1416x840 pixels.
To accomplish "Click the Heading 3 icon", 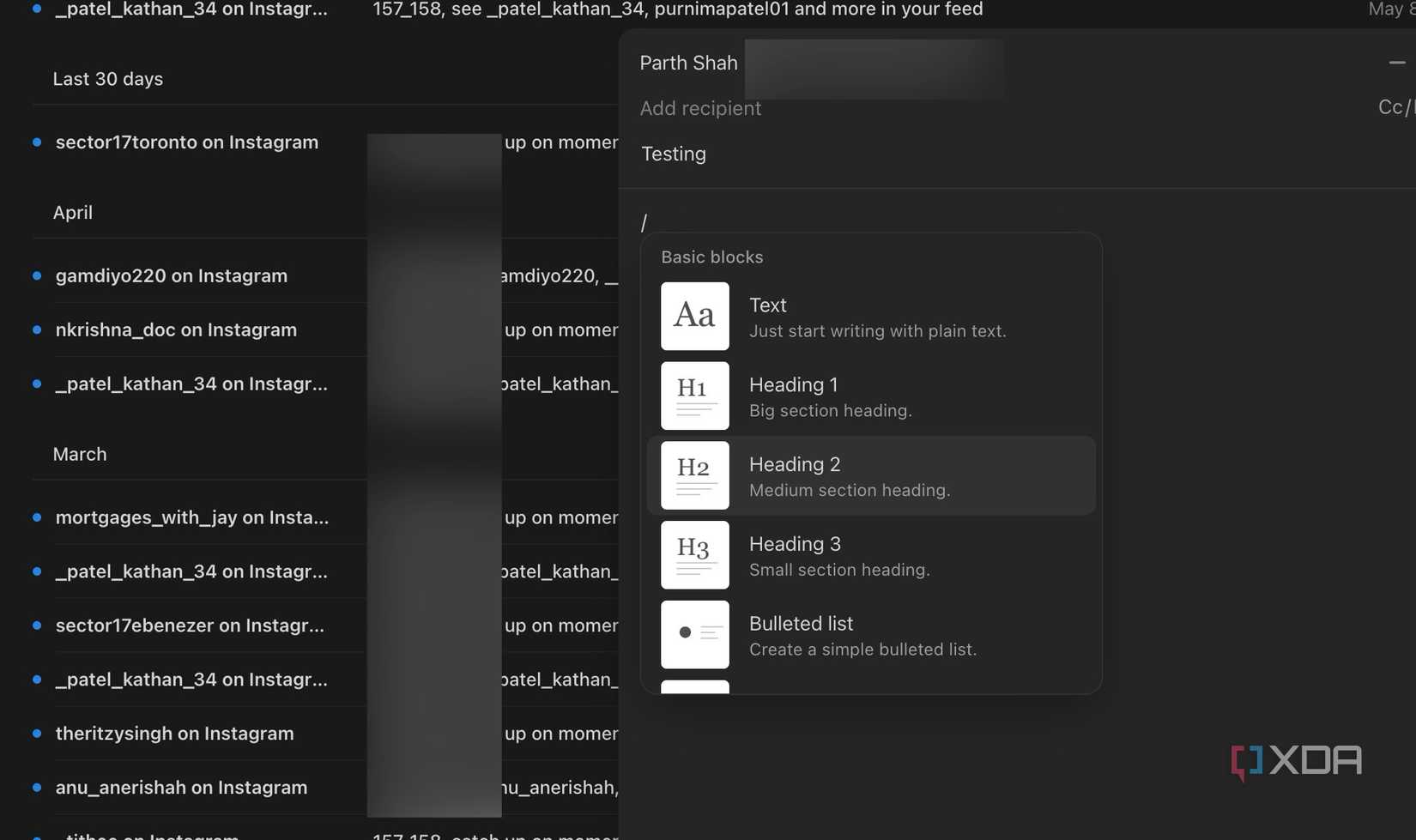I will (x=694, y=554).
